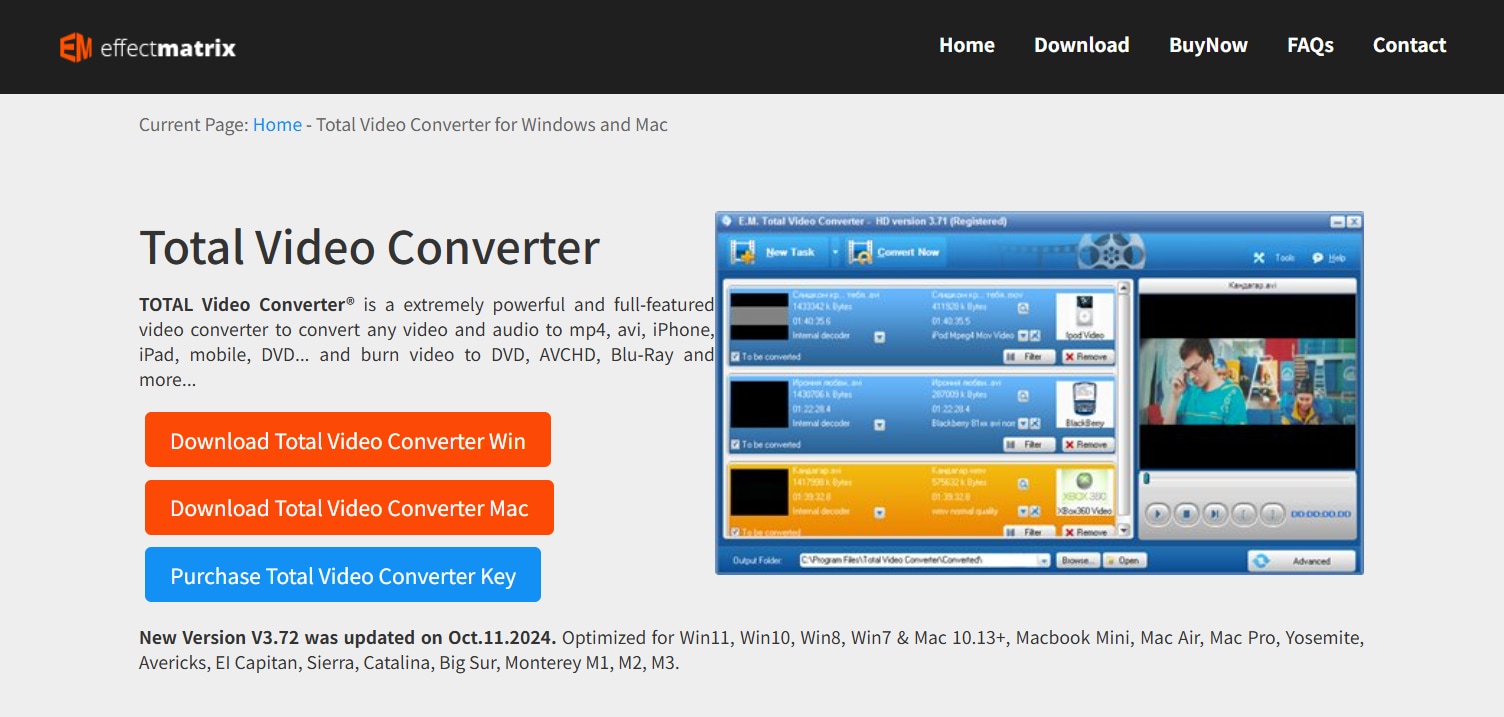Screen dimensions: 1504x717
Task: Click scroll-up arrow of task list
Action: [1123, 288]
